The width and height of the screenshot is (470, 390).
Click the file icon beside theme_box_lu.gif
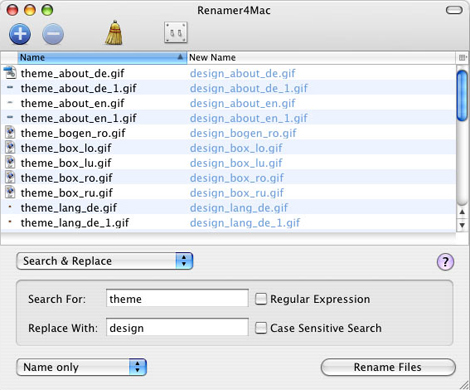[10, 163]
